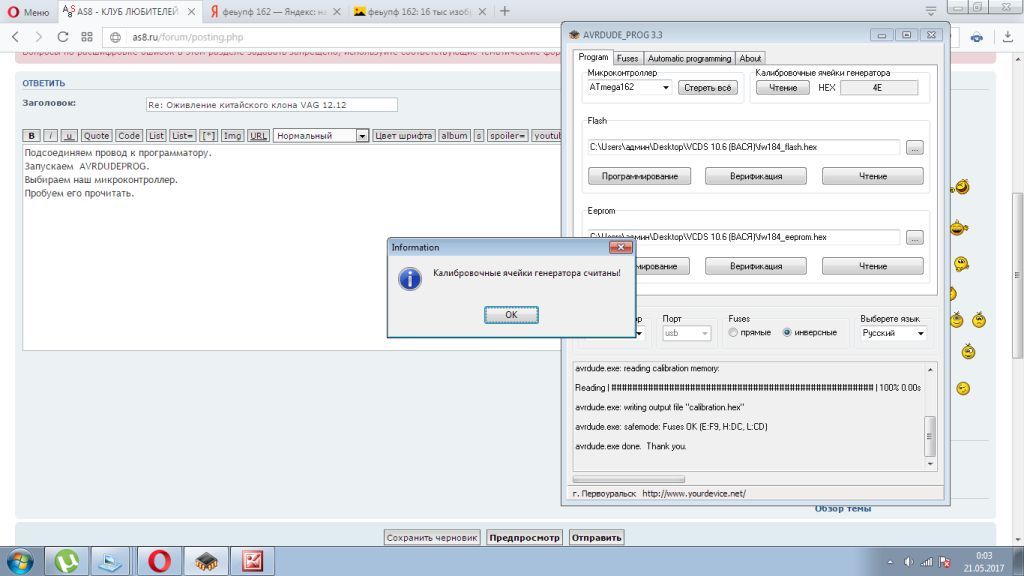Image resolution: width=1024 pixels, height=576 pixels.
Task: Click the HEX calibration value field 4E
Action: point(878,88)
